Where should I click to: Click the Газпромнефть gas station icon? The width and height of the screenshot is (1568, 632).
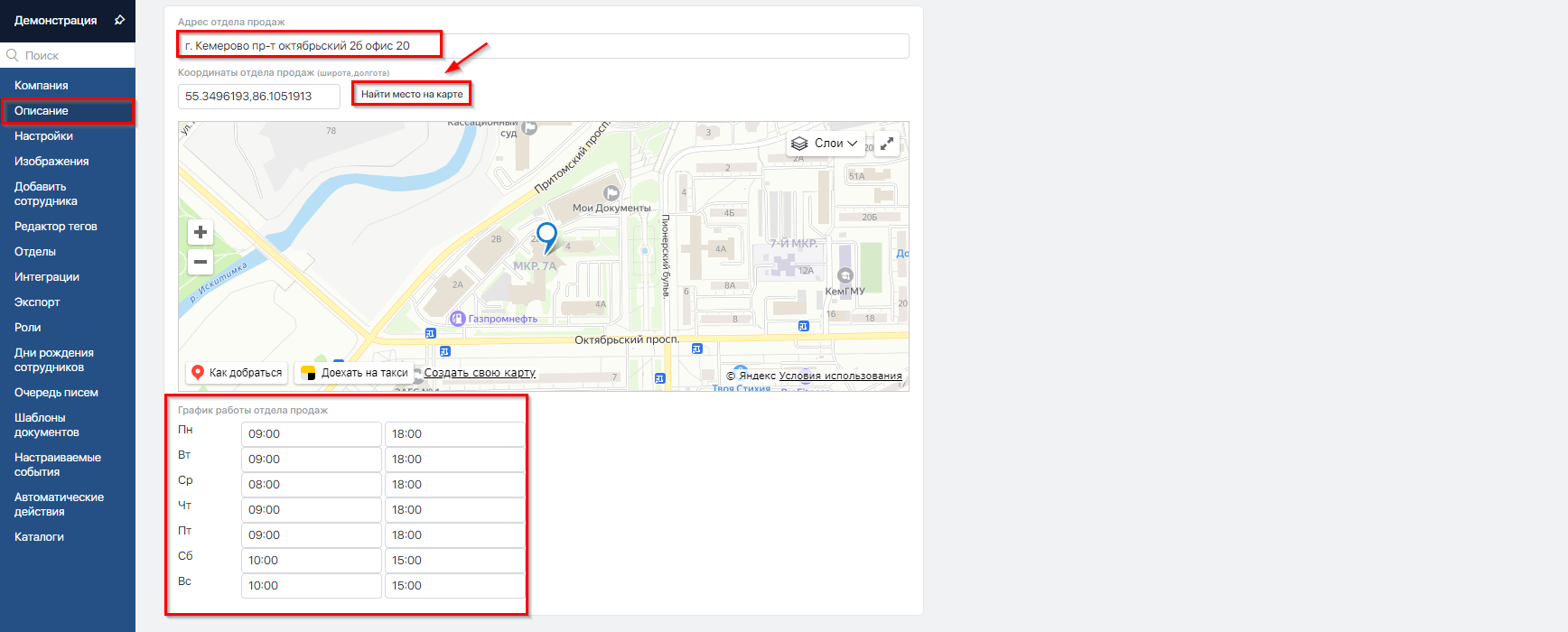(x=458, y=319)
